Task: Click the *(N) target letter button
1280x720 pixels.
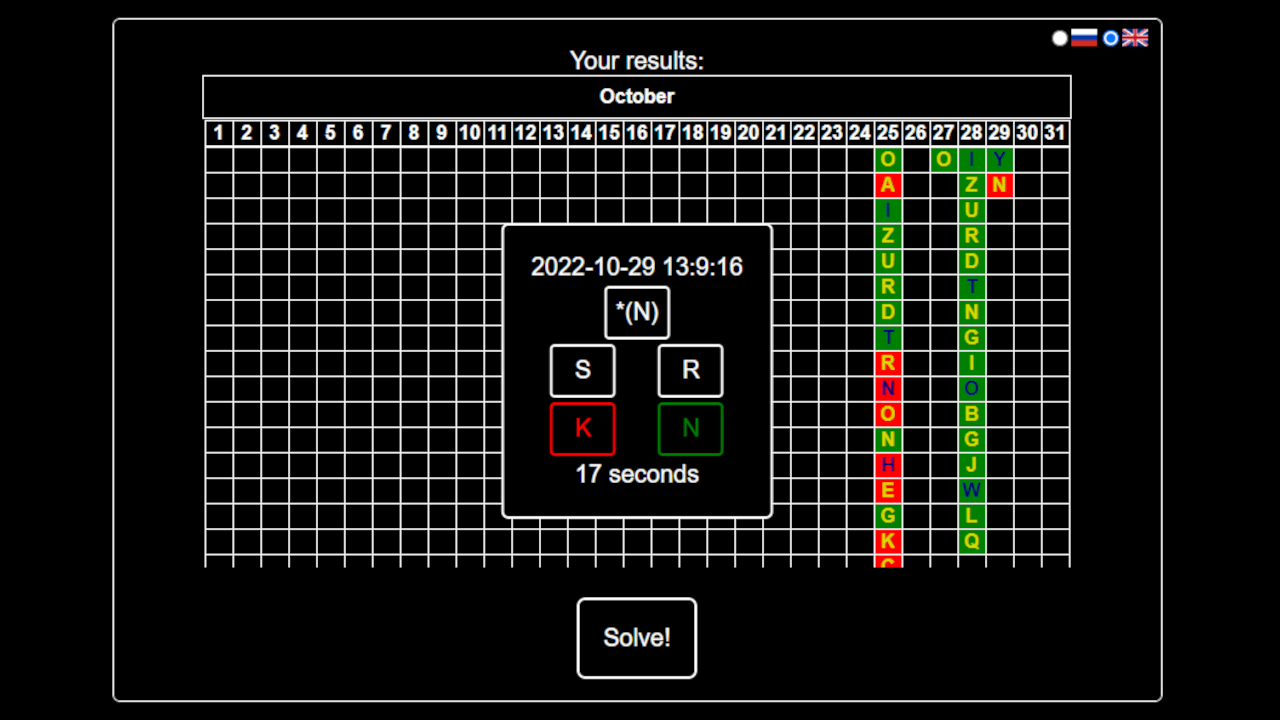Action: point(637,312)
